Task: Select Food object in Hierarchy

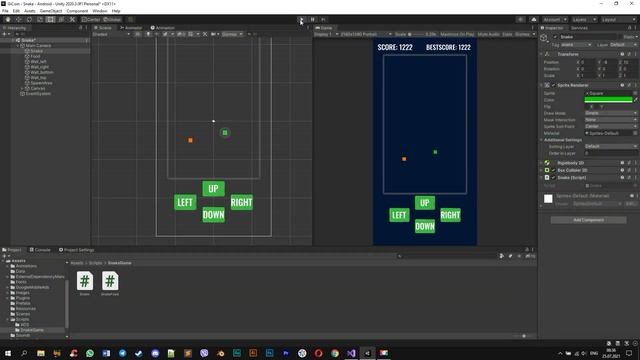Action: 36,56
